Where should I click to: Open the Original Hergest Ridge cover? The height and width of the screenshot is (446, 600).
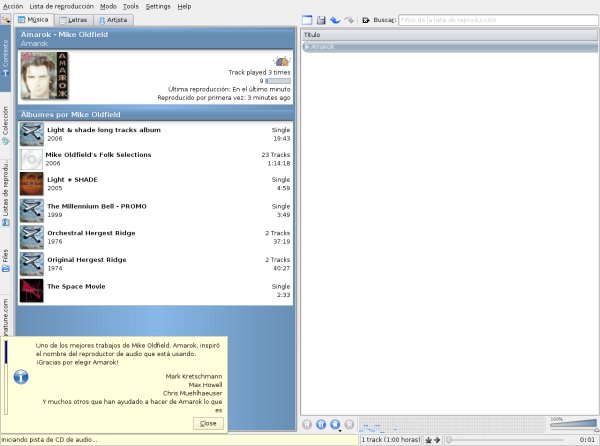(32, 264)
